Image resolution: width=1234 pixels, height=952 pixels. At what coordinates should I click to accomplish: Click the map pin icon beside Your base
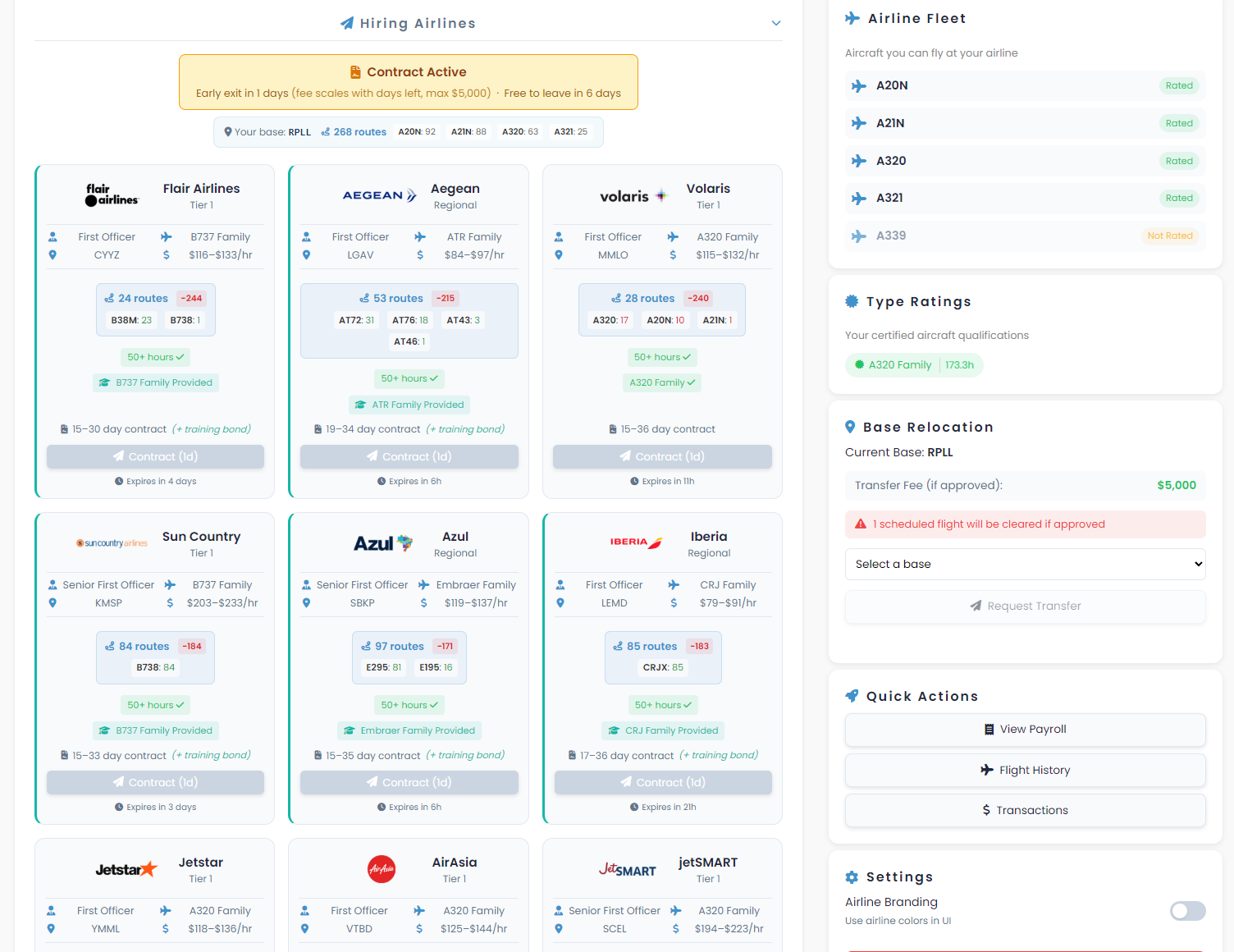click(x=228, y=132)
